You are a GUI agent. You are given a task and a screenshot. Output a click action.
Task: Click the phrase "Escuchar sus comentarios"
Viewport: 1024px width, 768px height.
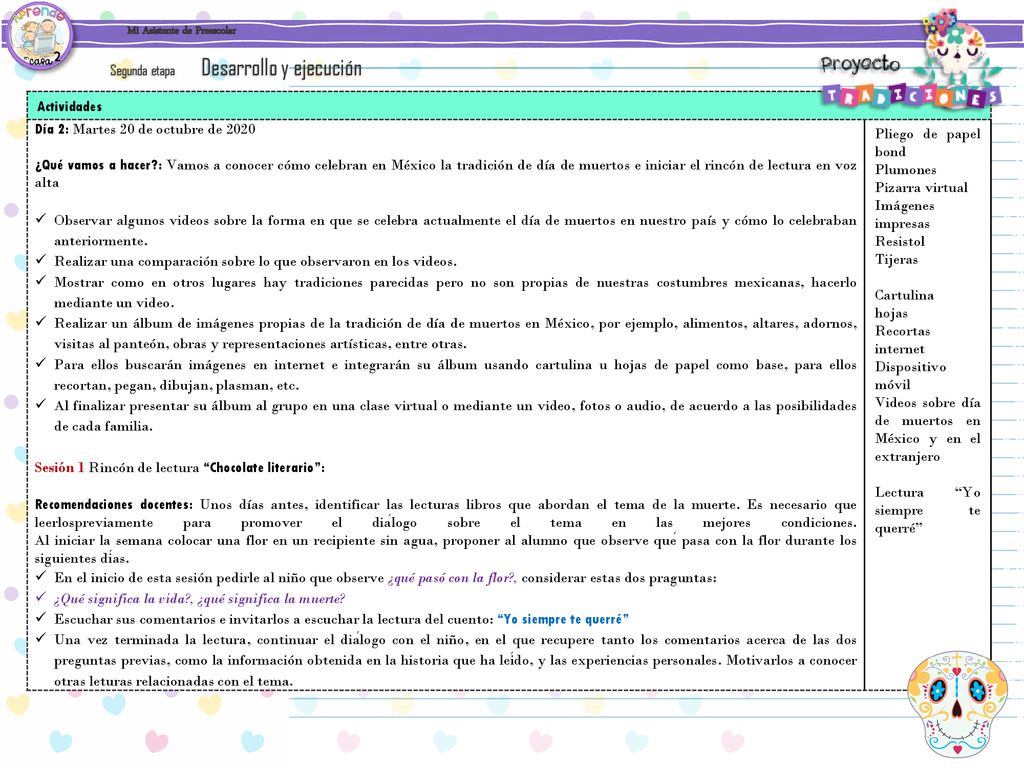[x=135, y=619]
